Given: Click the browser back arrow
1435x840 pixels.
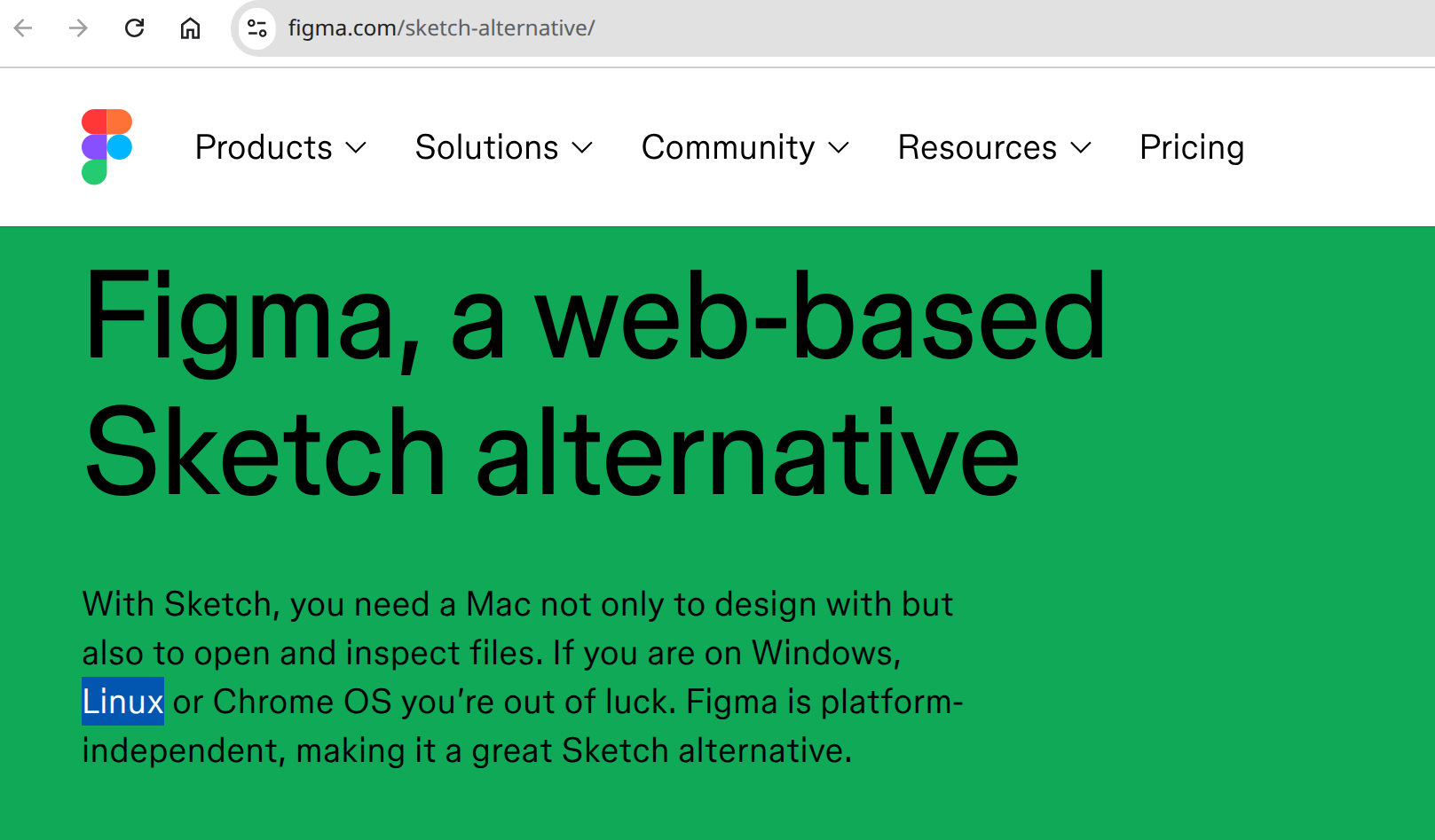Looking at the screenshot, I should pyautogui.click(x=24, y=28).
